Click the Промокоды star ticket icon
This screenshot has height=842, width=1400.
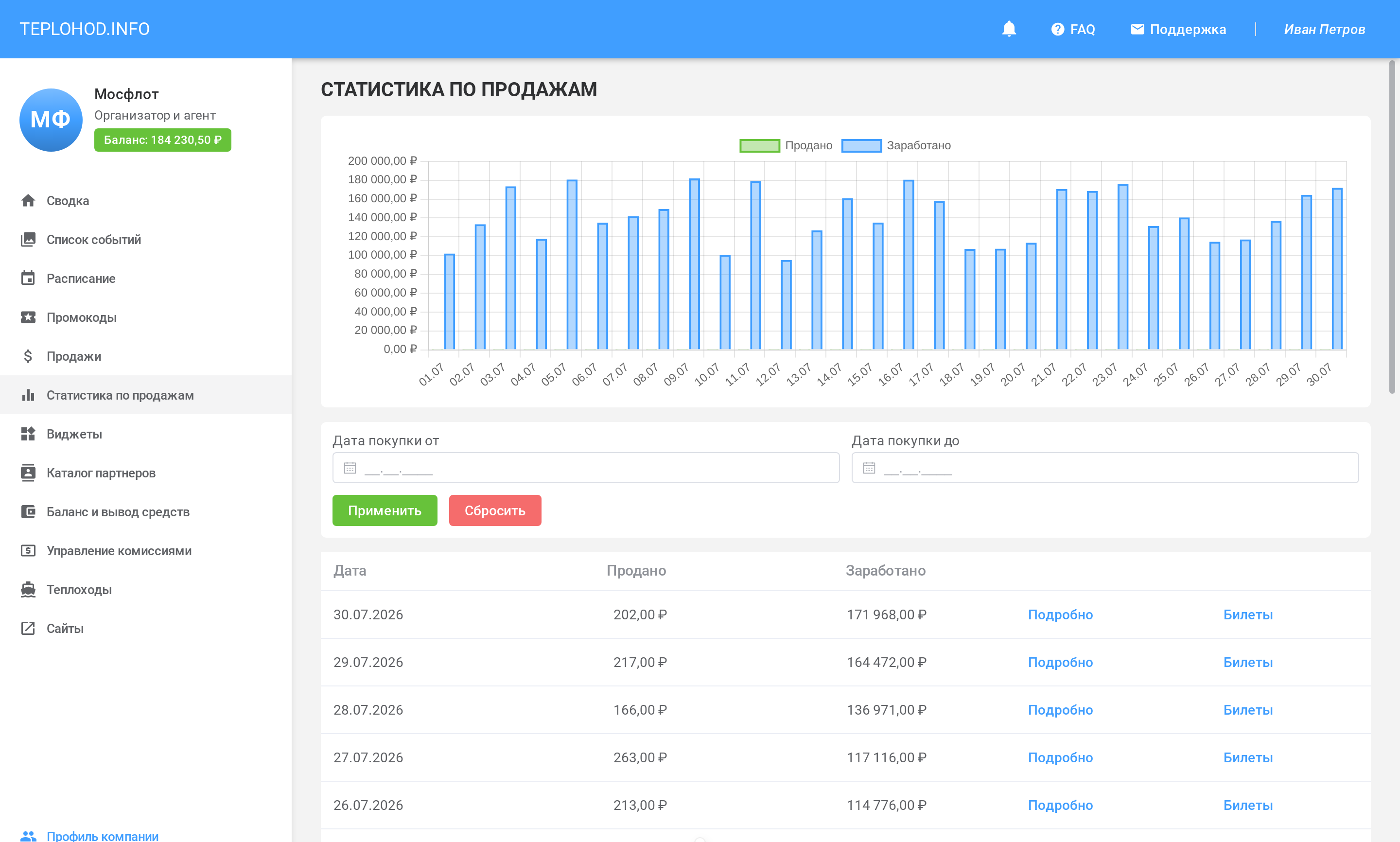click(x=28, y=317)
